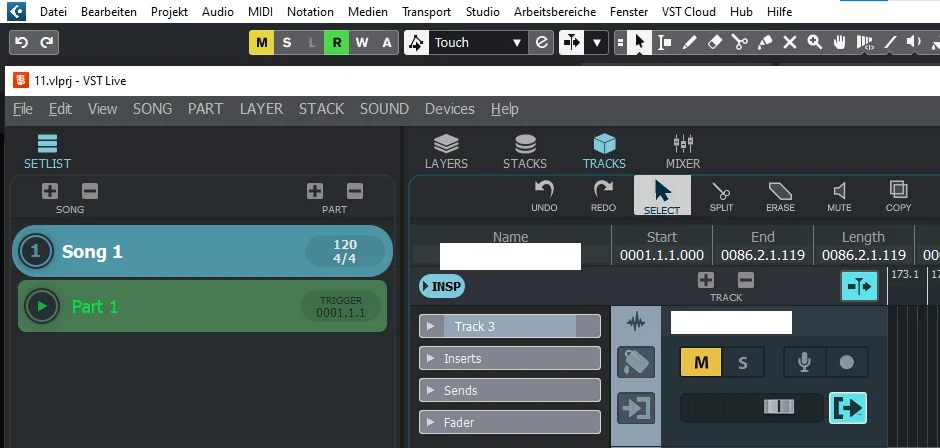Screen dimensions: 940x448
Task: Select the Cubase draw pencil tool
Action: point(689,43)
